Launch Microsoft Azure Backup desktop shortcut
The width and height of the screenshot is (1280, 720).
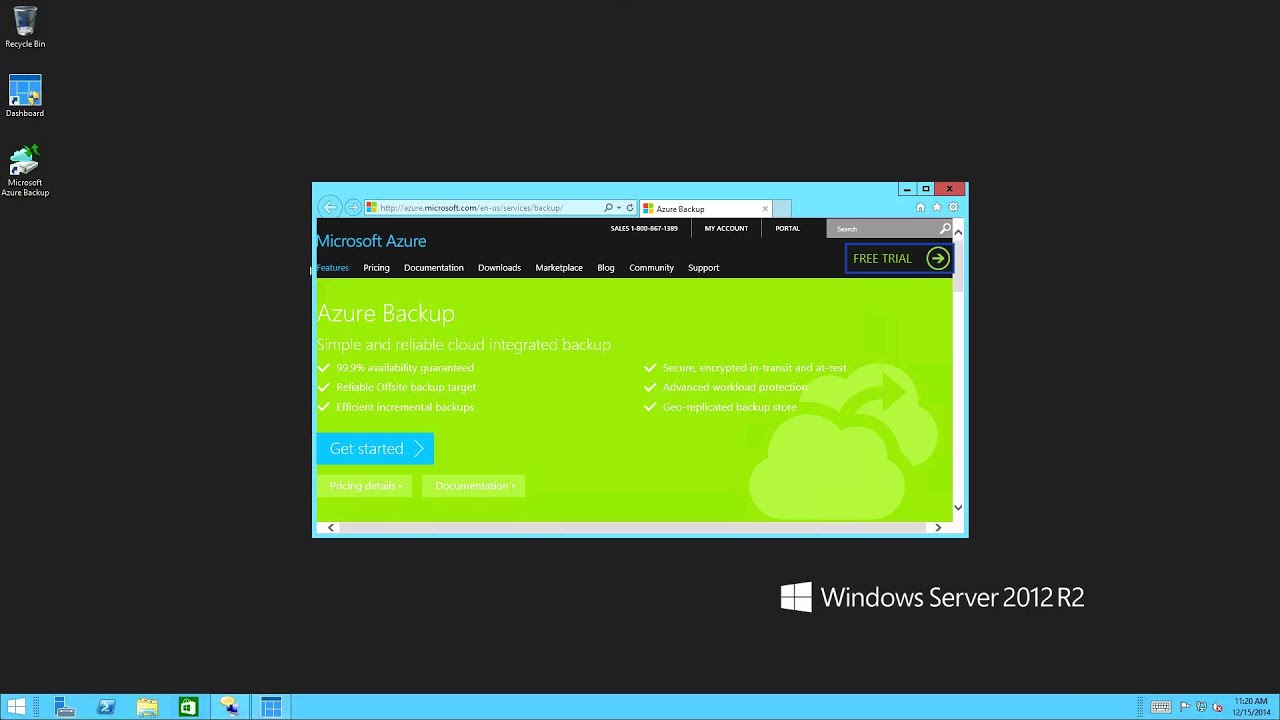coord(25,170)
